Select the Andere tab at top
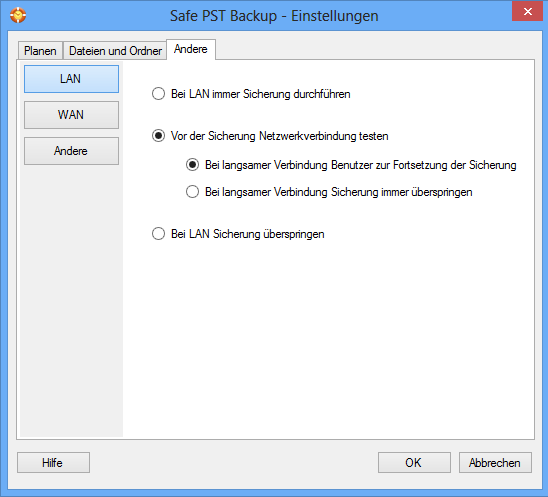The image size is (548, 497). pos(191,49)
